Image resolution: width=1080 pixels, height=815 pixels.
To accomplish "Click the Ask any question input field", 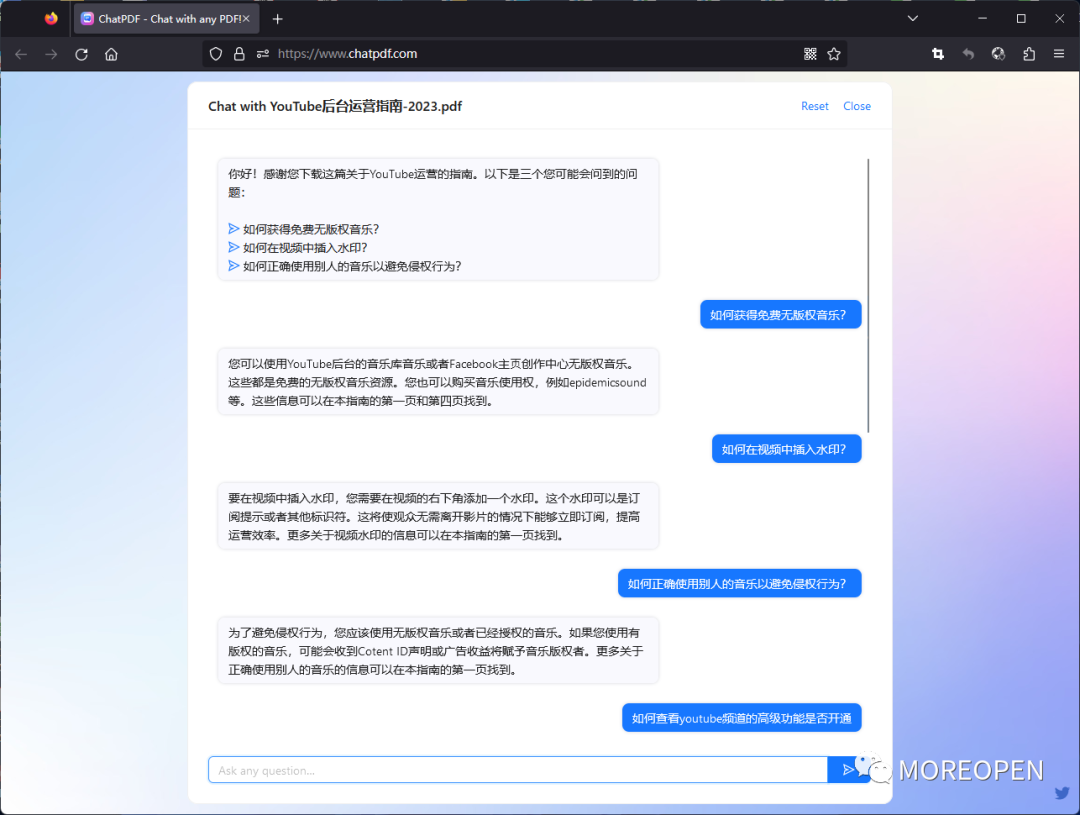I will (x=517, y=770).
